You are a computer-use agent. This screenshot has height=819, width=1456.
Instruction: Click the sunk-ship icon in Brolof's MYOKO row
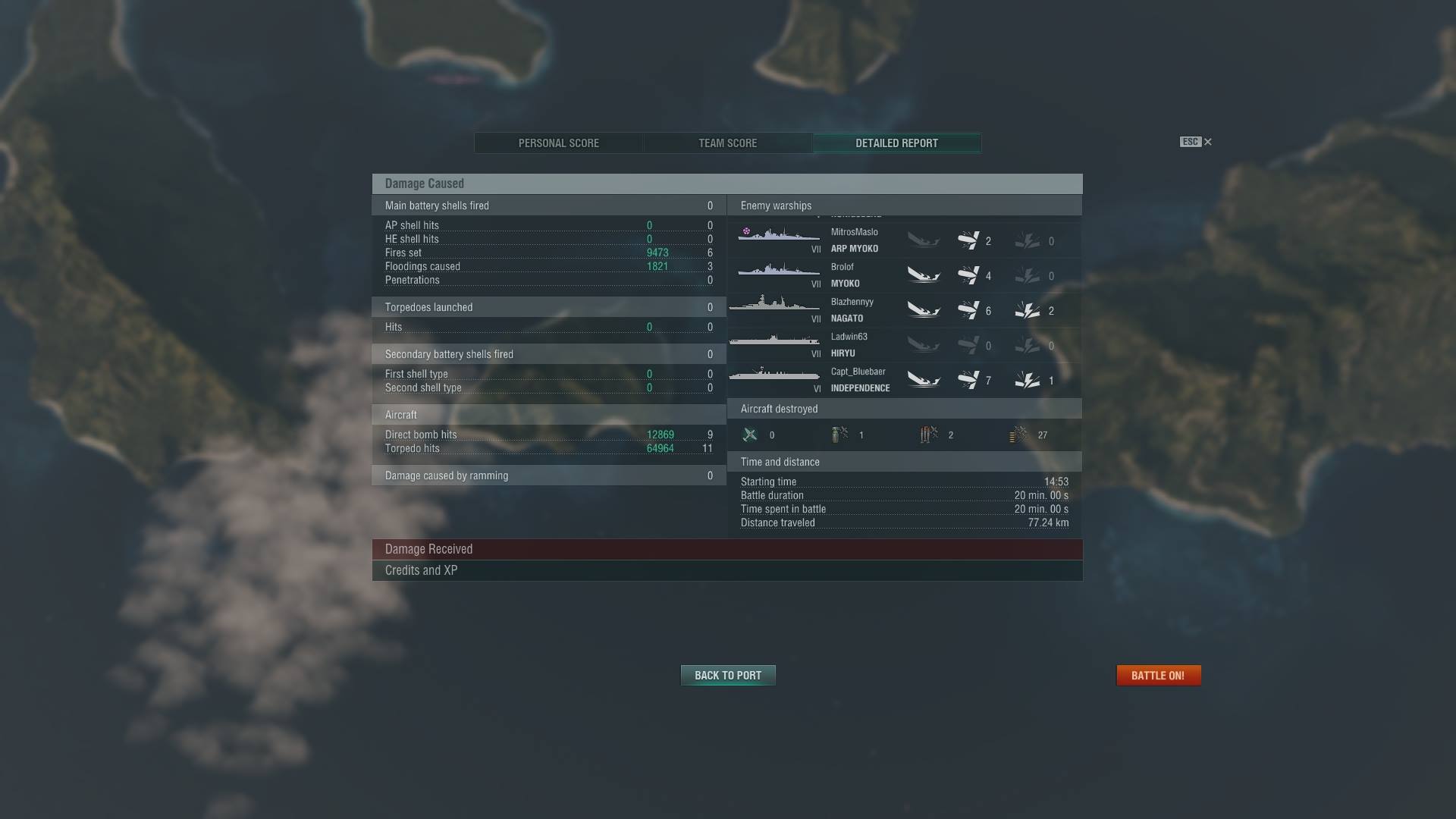[x=924, y=275]
